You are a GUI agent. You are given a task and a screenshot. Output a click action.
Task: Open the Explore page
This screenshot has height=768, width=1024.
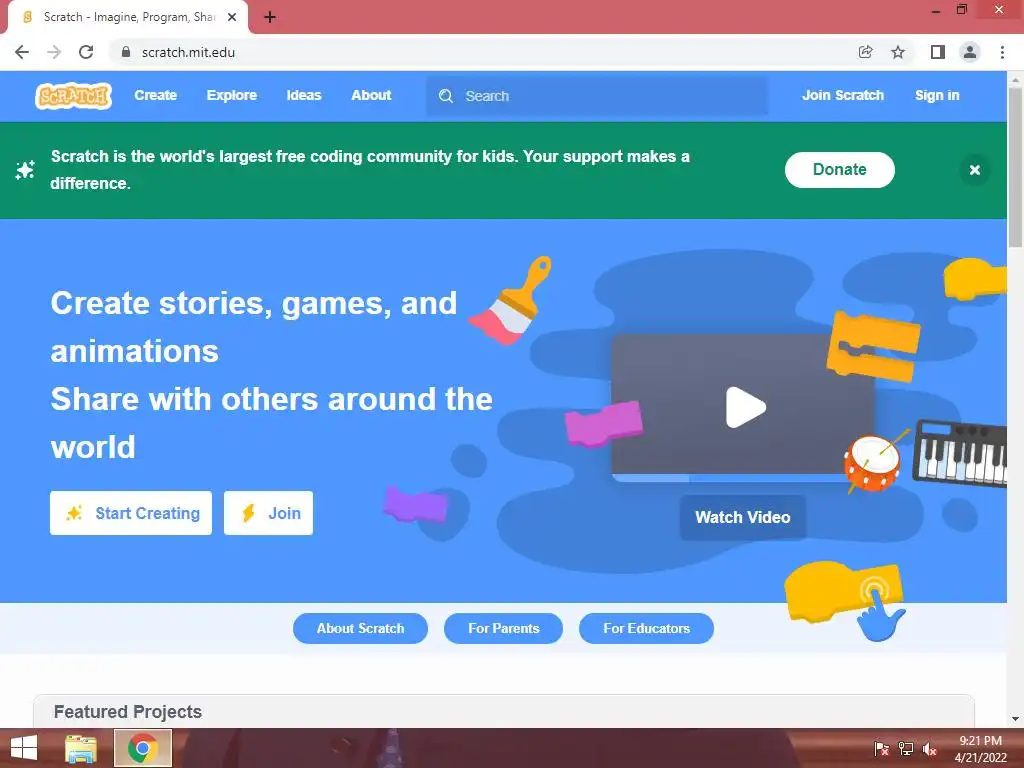point(232,95)
